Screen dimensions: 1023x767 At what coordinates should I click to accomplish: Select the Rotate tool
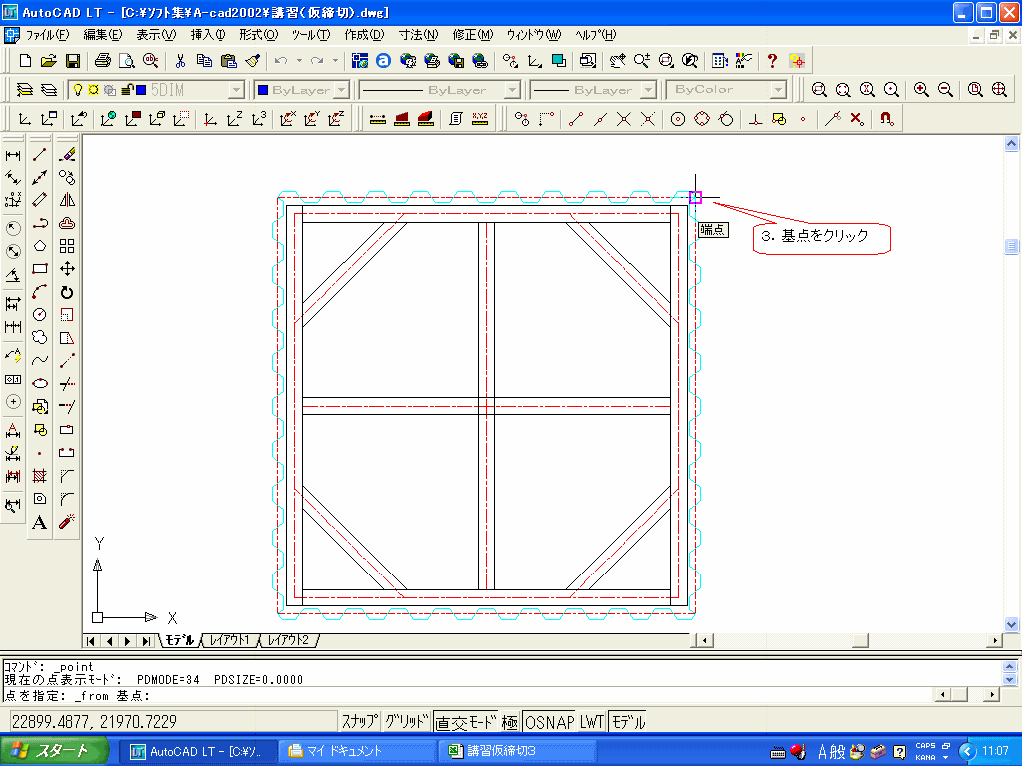click(67, 292)
